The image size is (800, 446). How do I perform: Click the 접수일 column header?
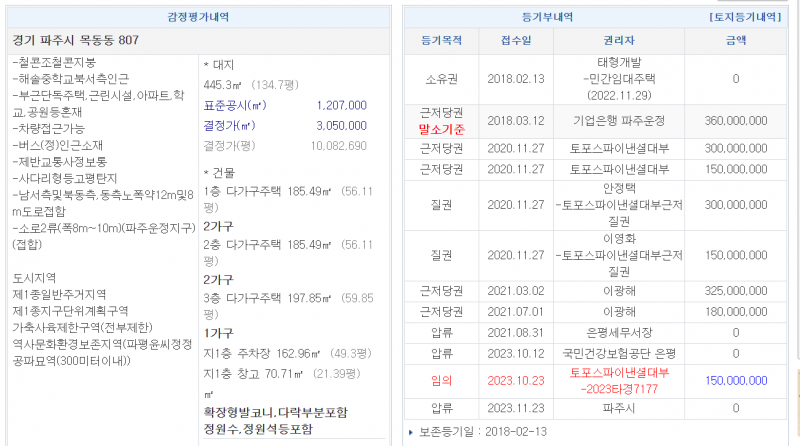(516, 41)
